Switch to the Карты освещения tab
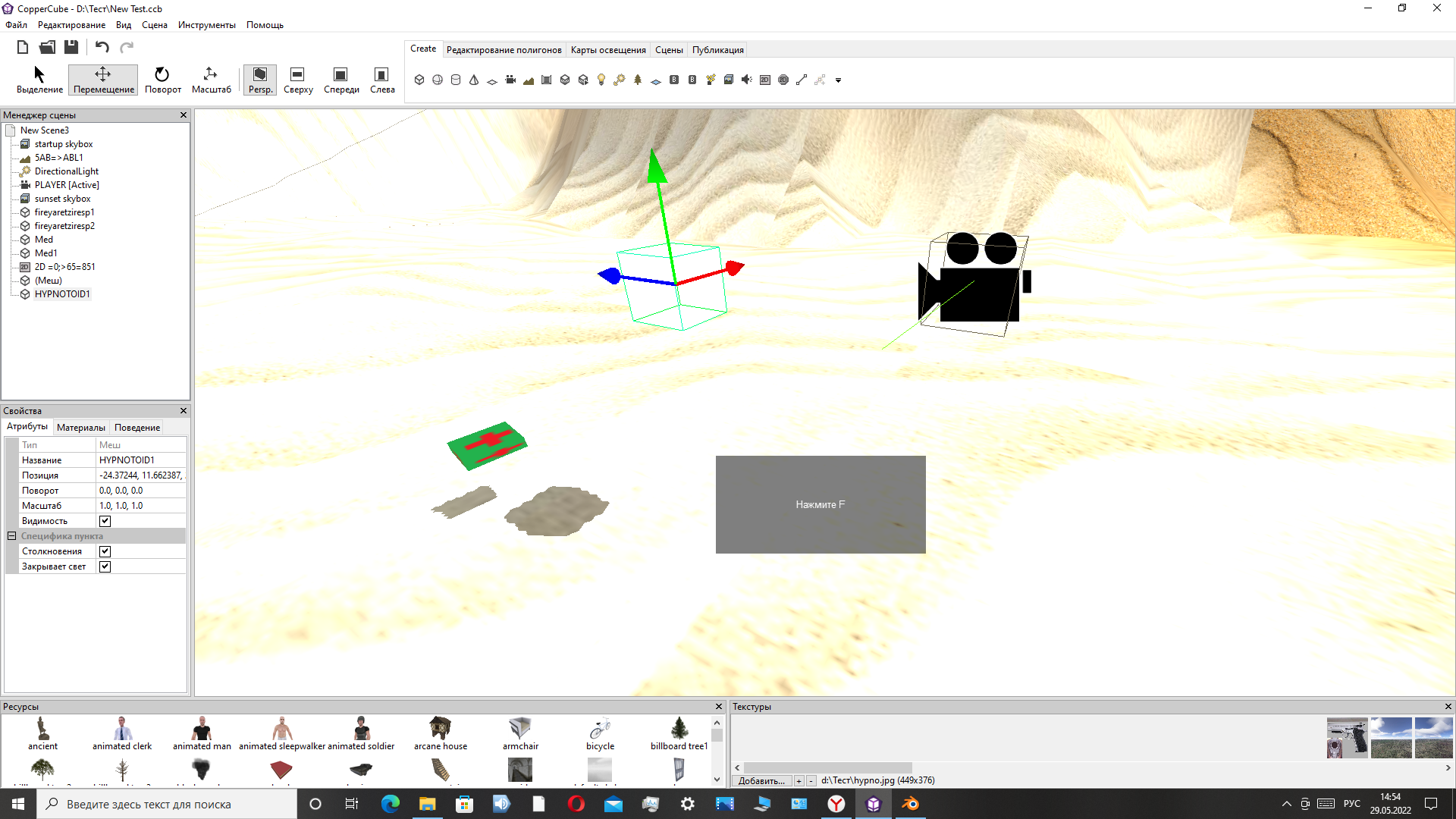 (607, 50)
